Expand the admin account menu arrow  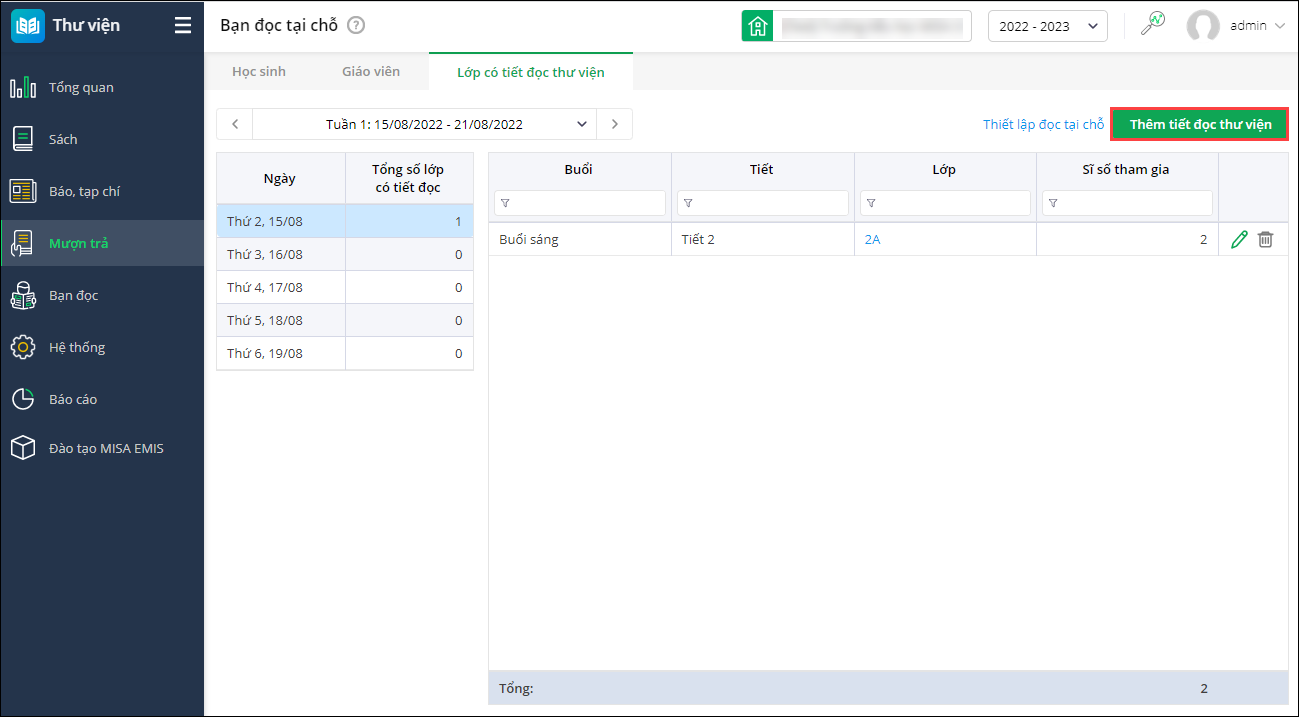pos(1280,27)
